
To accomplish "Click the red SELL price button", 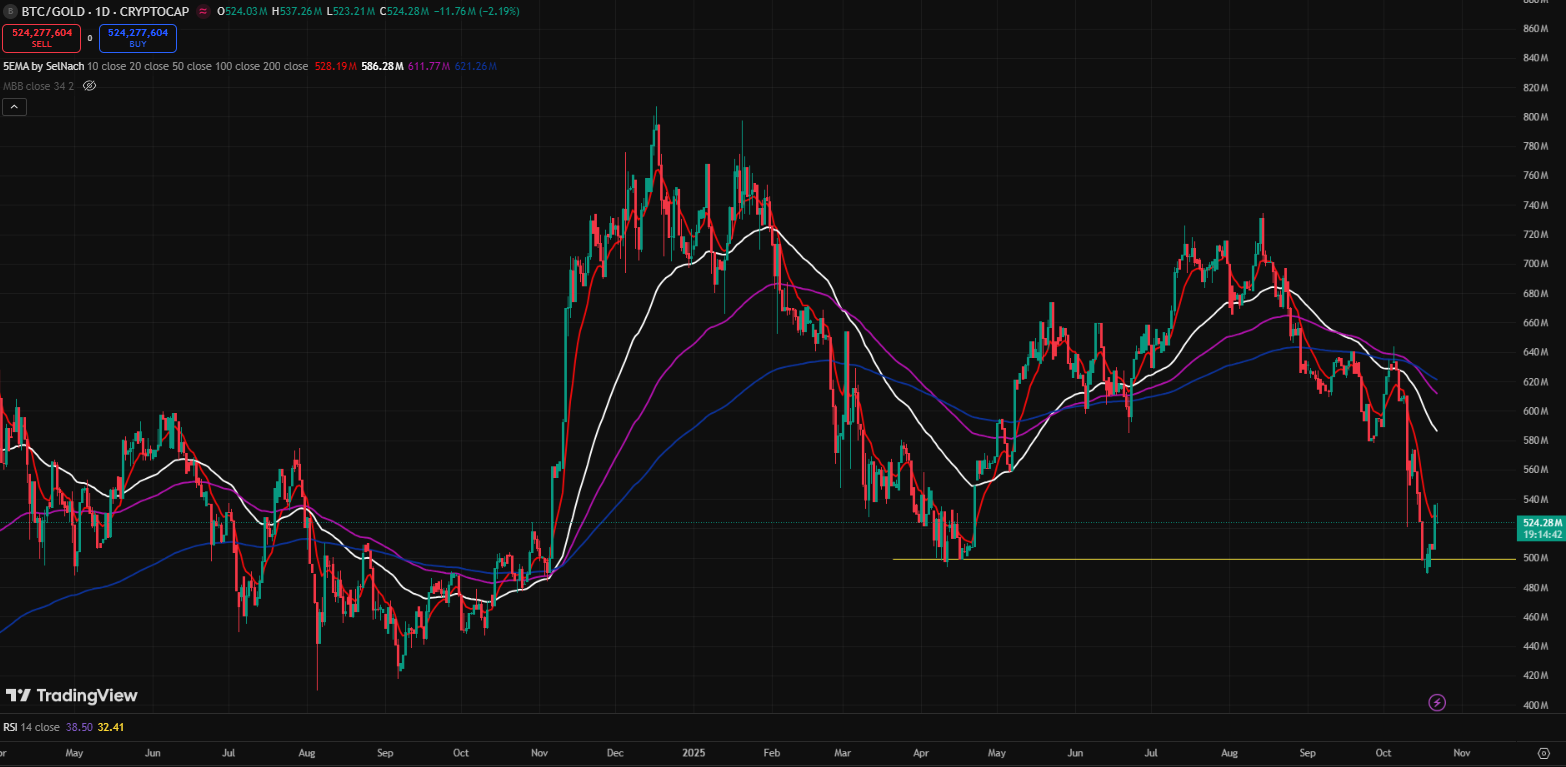I will [41, 38].
